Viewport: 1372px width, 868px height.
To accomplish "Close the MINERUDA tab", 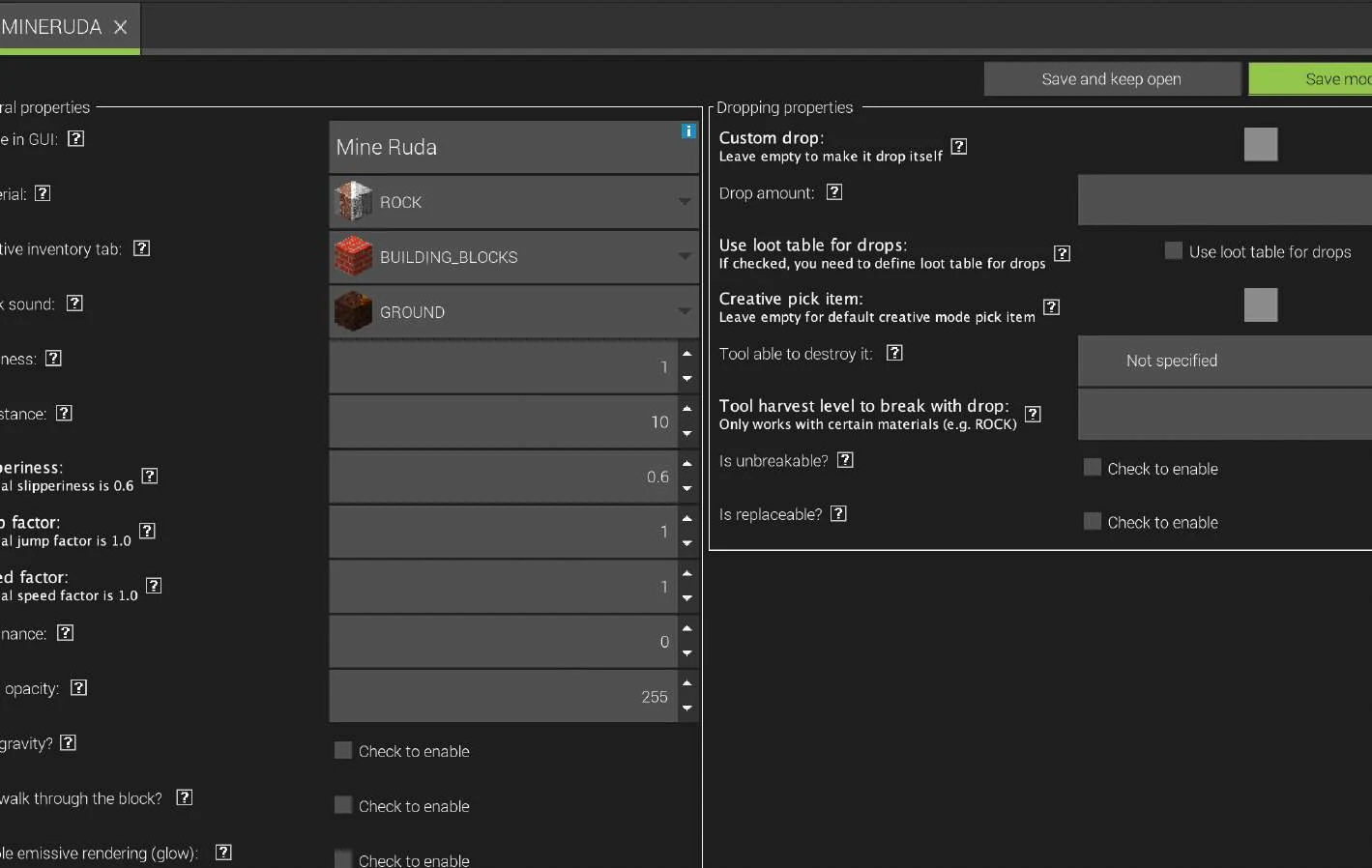I will (121, 27).
